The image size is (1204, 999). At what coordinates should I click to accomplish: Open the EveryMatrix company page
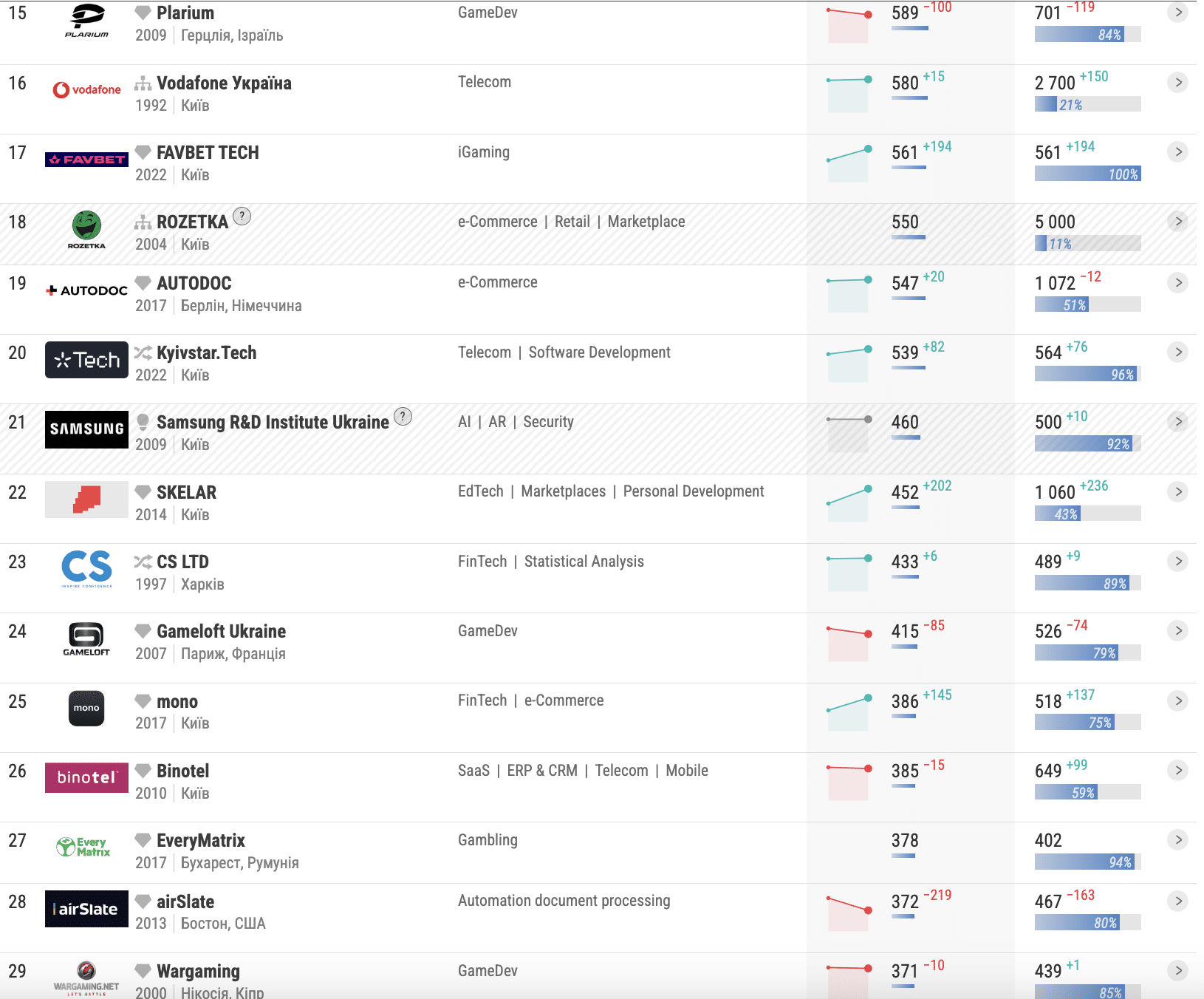coord(200,840)
